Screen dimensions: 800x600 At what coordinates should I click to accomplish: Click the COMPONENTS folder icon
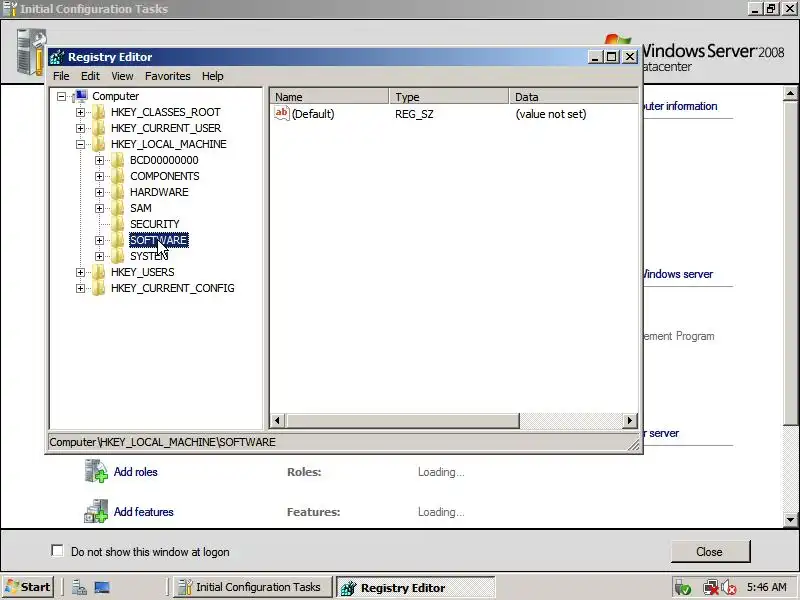pyautogui.click(x=118, y=176)
